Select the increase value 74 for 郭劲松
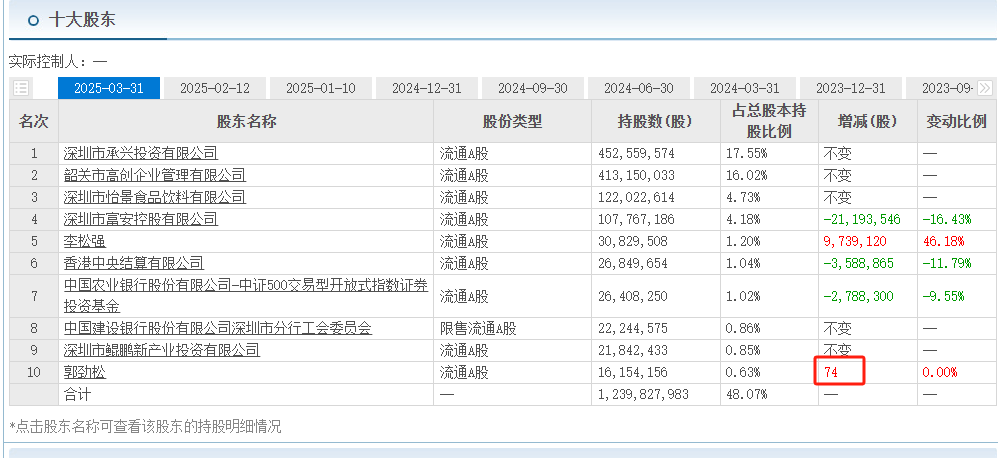 831,372
